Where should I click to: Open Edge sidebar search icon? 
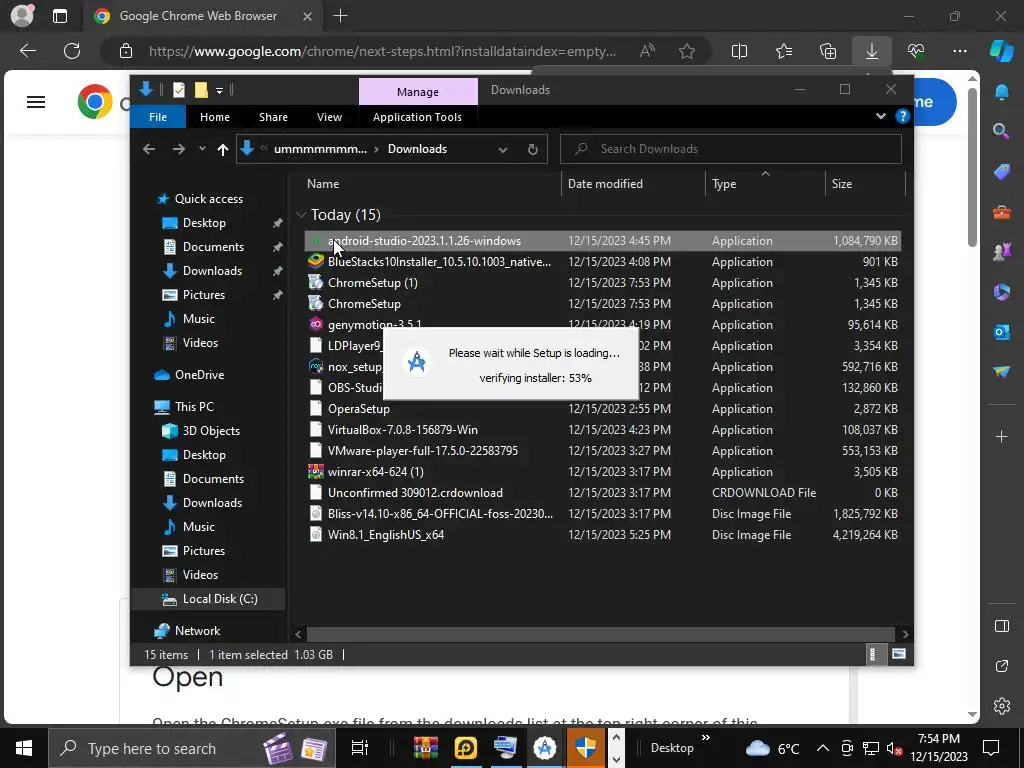click(1000, 131)
